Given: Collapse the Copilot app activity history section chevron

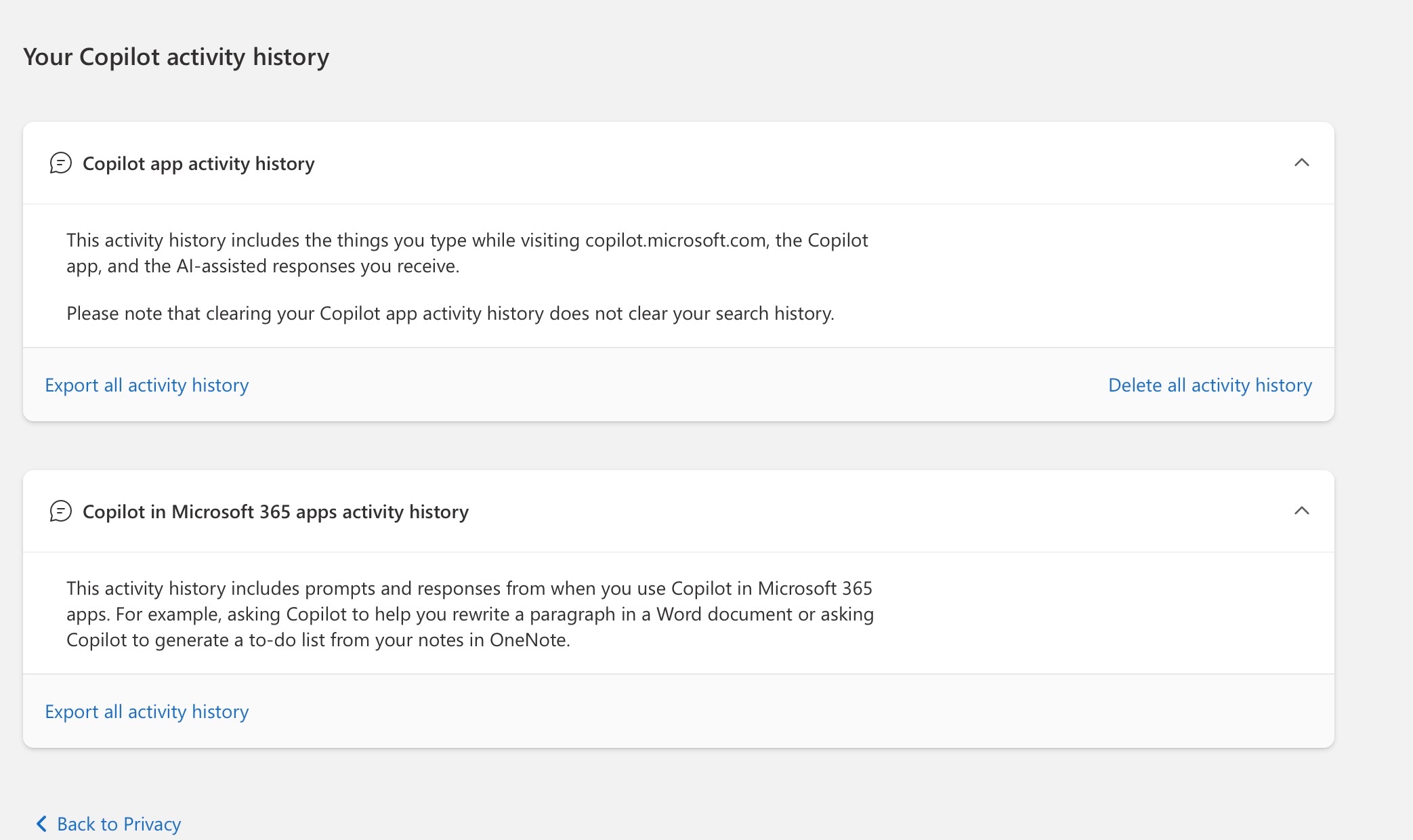Looking at the screenshot, I should (x=1301, y=163).
